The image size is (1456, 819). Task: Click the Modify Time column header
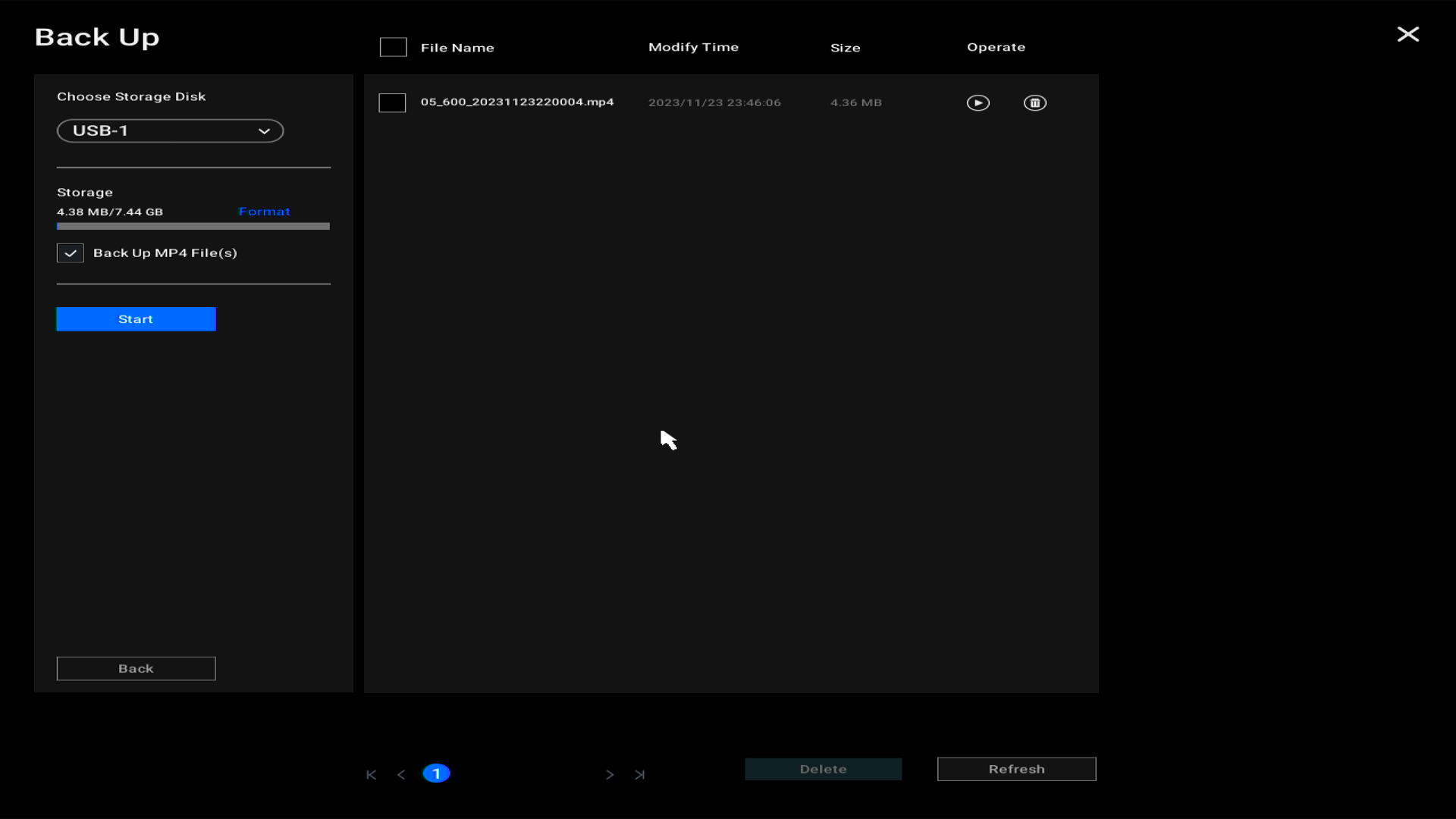click(x=693, y=47)
